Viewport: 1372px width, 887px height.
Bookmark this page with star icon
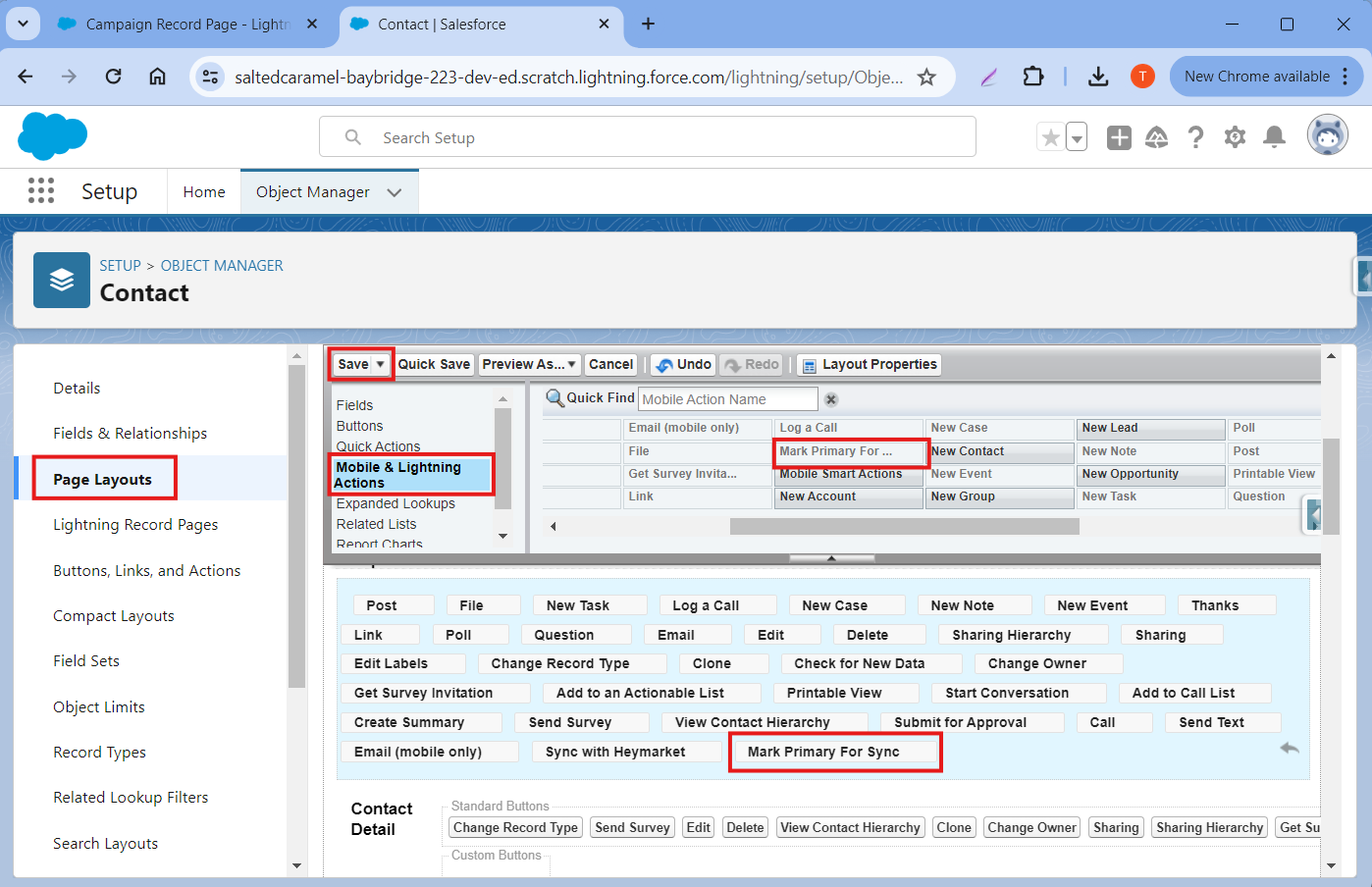tap(926, 77)
